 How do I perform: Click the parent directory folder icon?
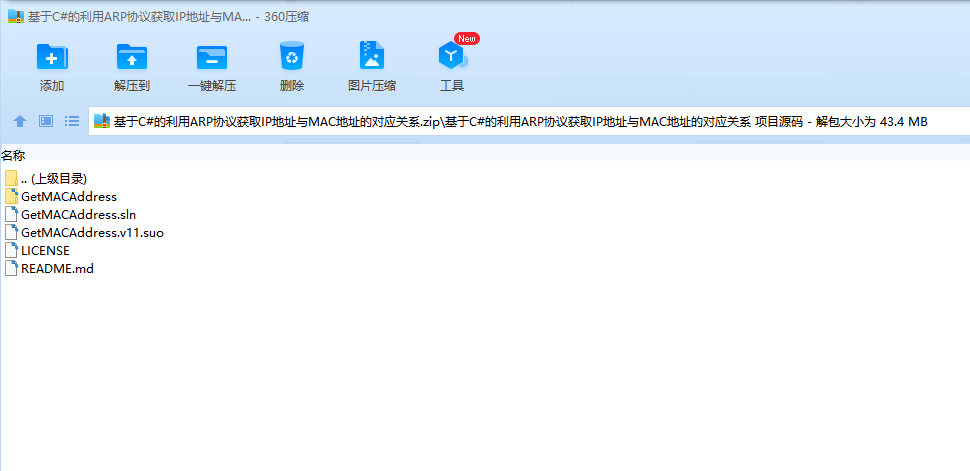[x=11, y=179]
